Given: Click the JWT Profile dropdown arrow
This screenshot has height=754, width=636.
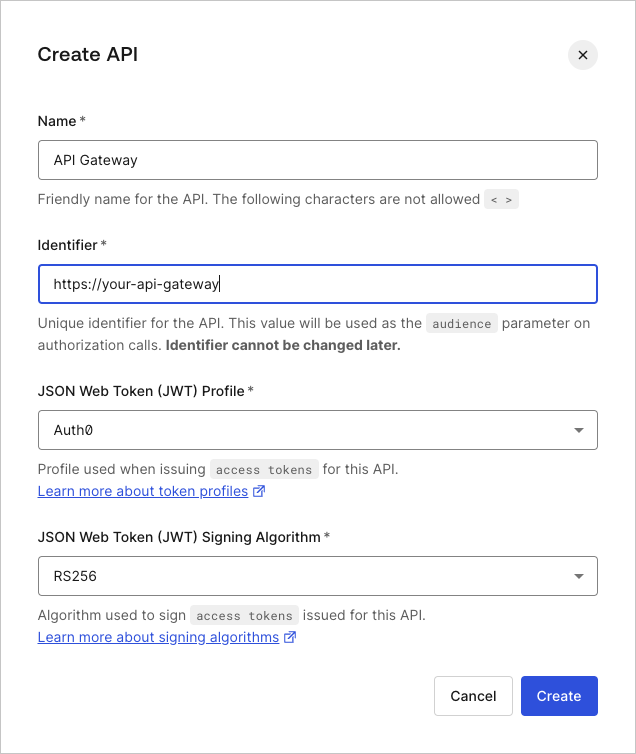Looking at the screenshot, I should [x=579, y=430].
